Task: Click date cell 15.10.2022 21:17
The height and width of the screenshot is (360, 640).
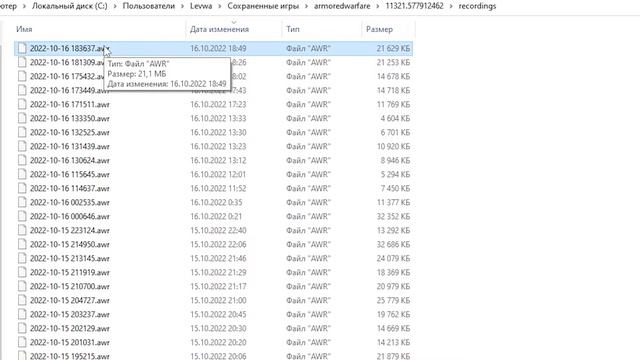Action: (218, 287)
